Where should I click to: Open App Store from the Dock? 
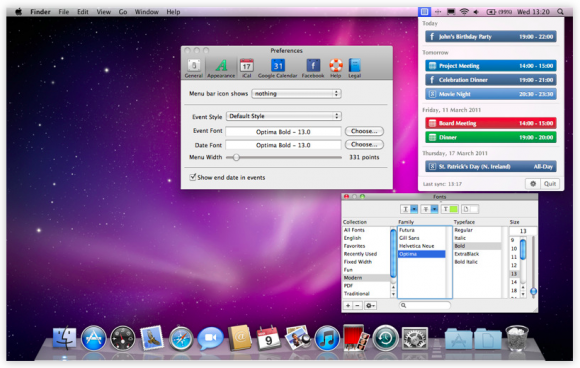tap(93, 338)
